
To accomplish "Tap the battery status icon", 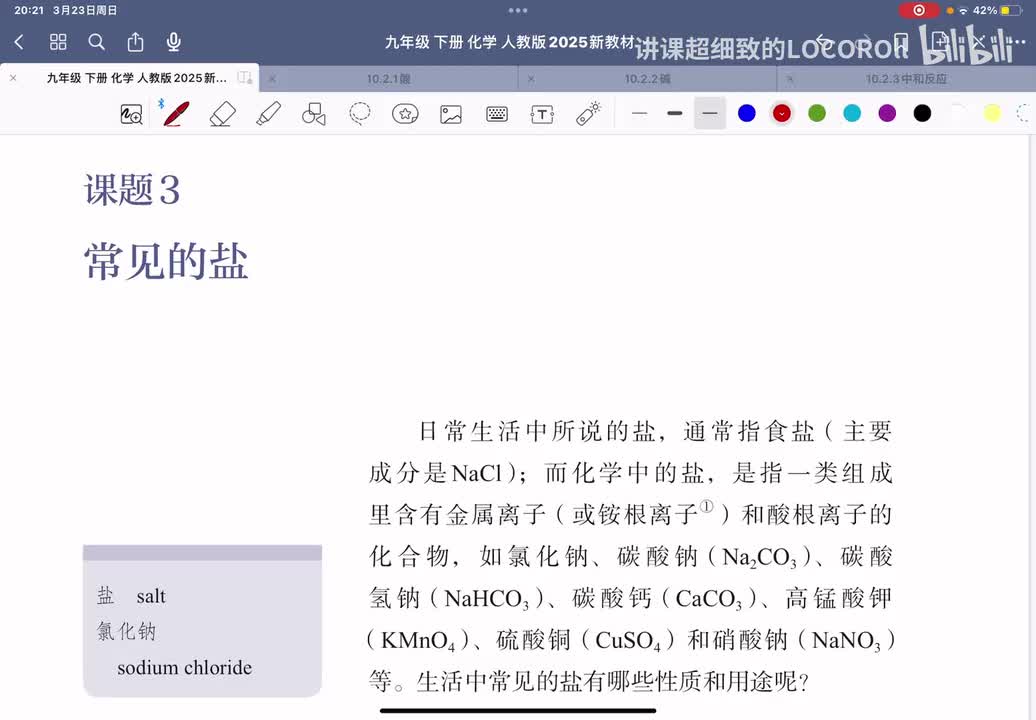I will 1010,11.
